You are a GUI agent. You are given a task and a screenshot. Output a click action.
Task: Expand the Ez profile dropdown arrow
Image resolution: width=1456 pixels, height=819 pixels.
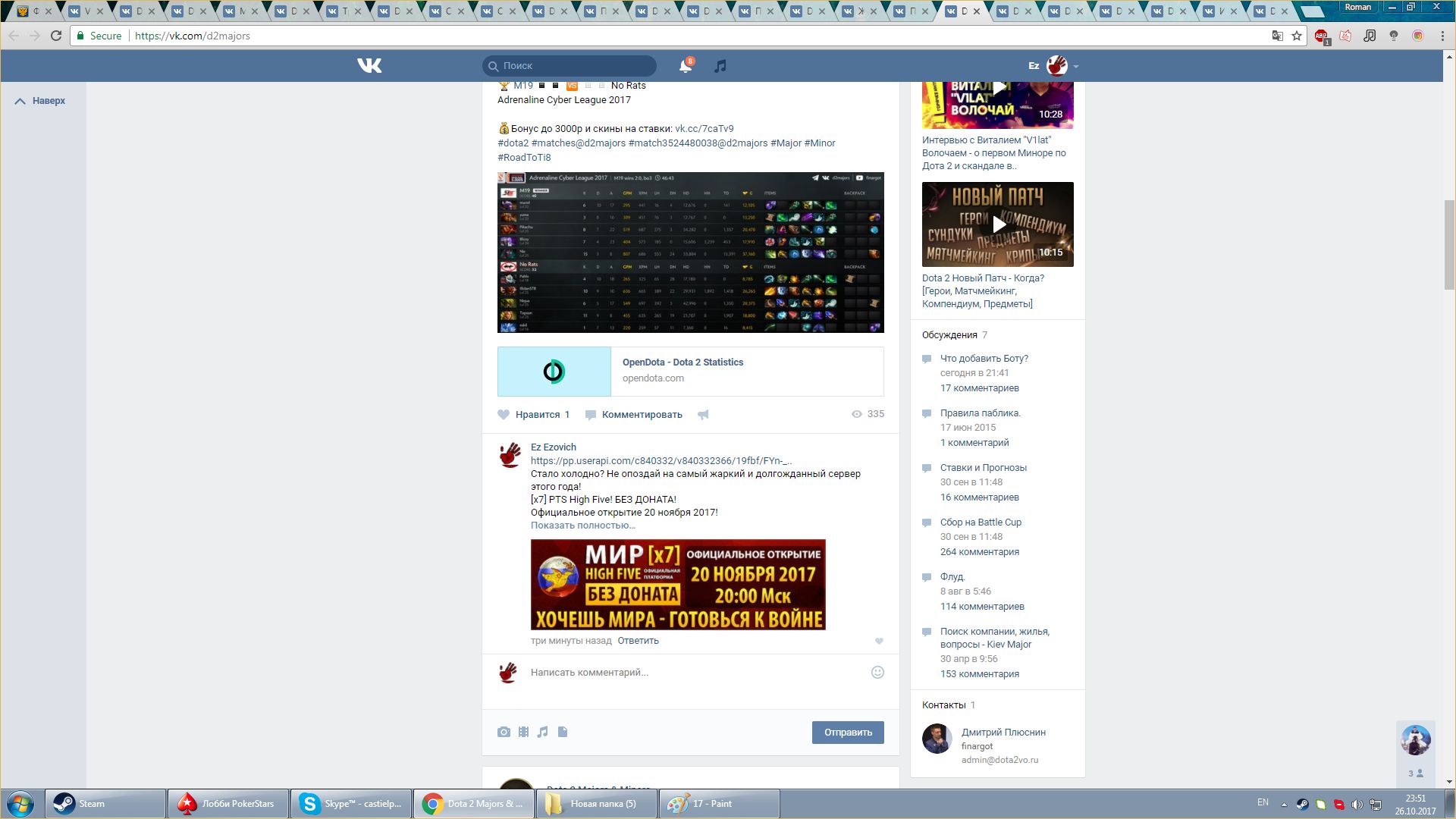[1076, 67]
